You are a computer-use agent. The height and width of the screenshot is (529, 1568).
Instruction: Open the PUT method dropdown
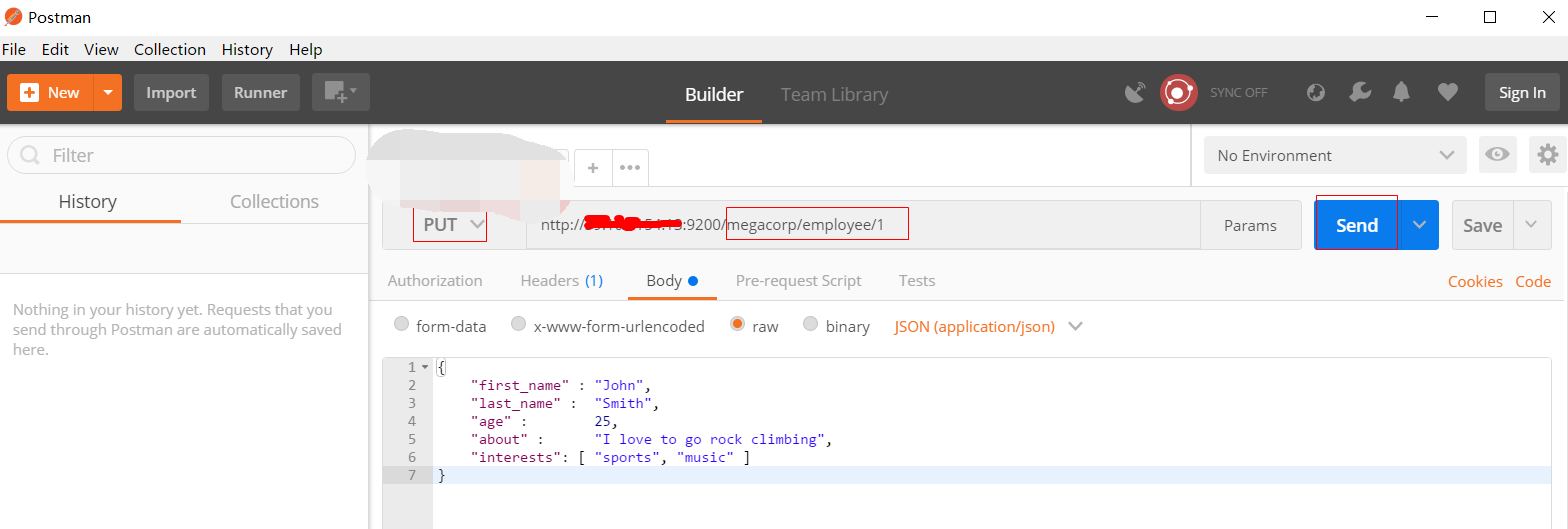452,225
